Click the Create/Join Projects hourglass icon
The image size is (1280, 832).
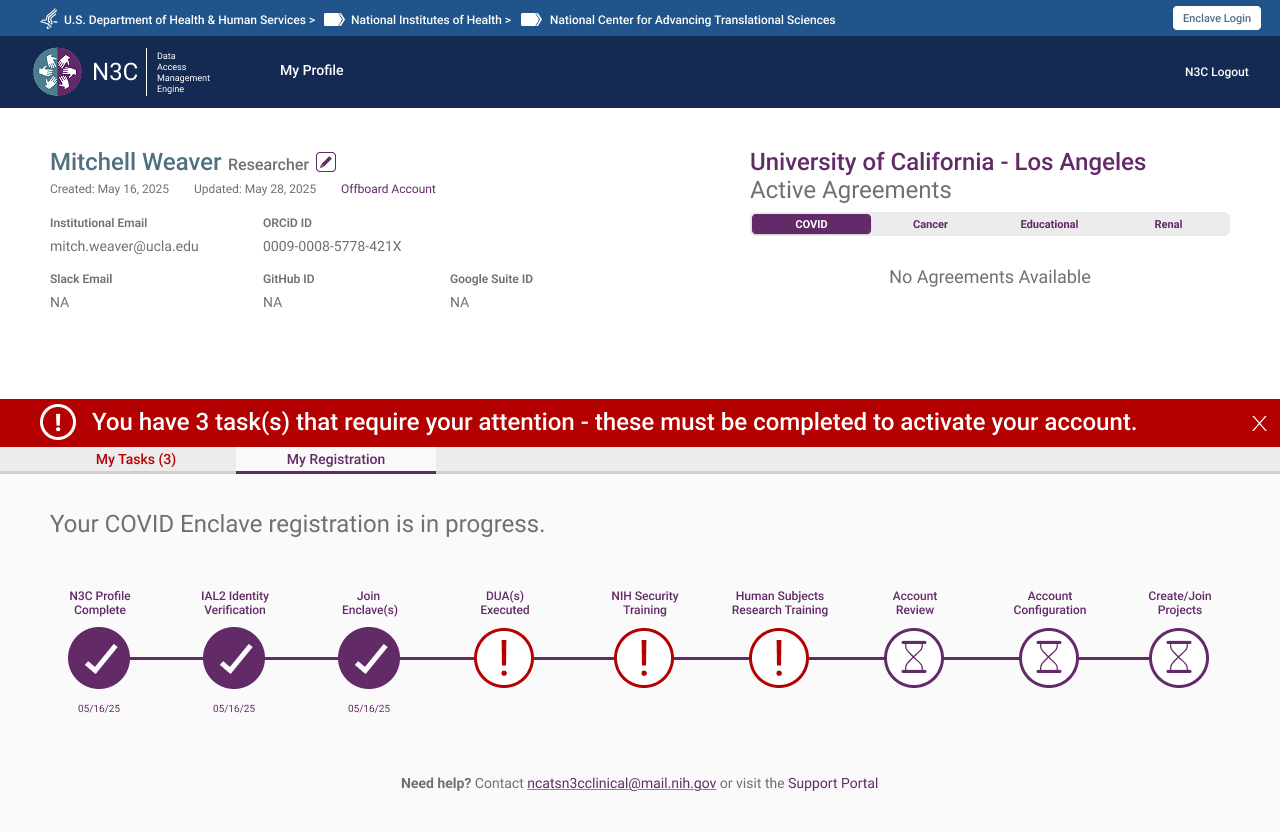tap(1179, 658)
